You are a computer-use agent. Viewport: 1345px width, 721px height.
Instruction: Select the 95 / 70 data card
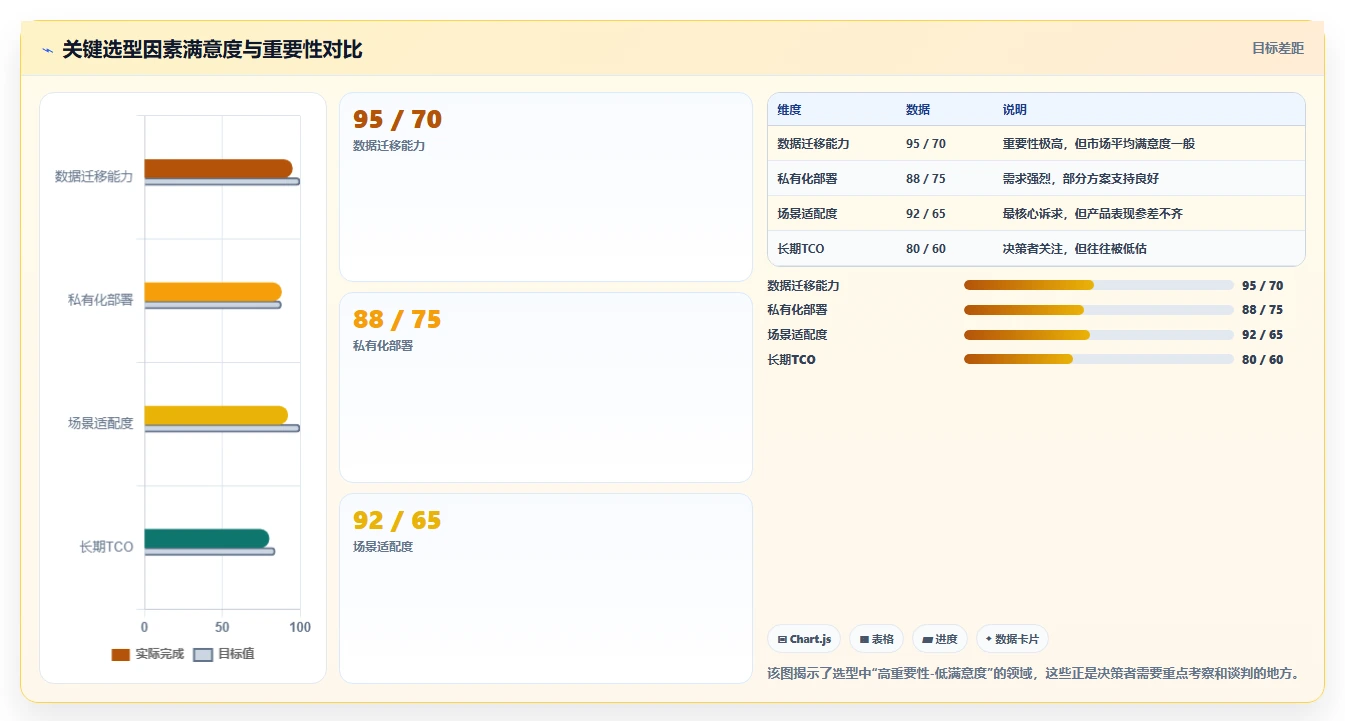(546, 187)
